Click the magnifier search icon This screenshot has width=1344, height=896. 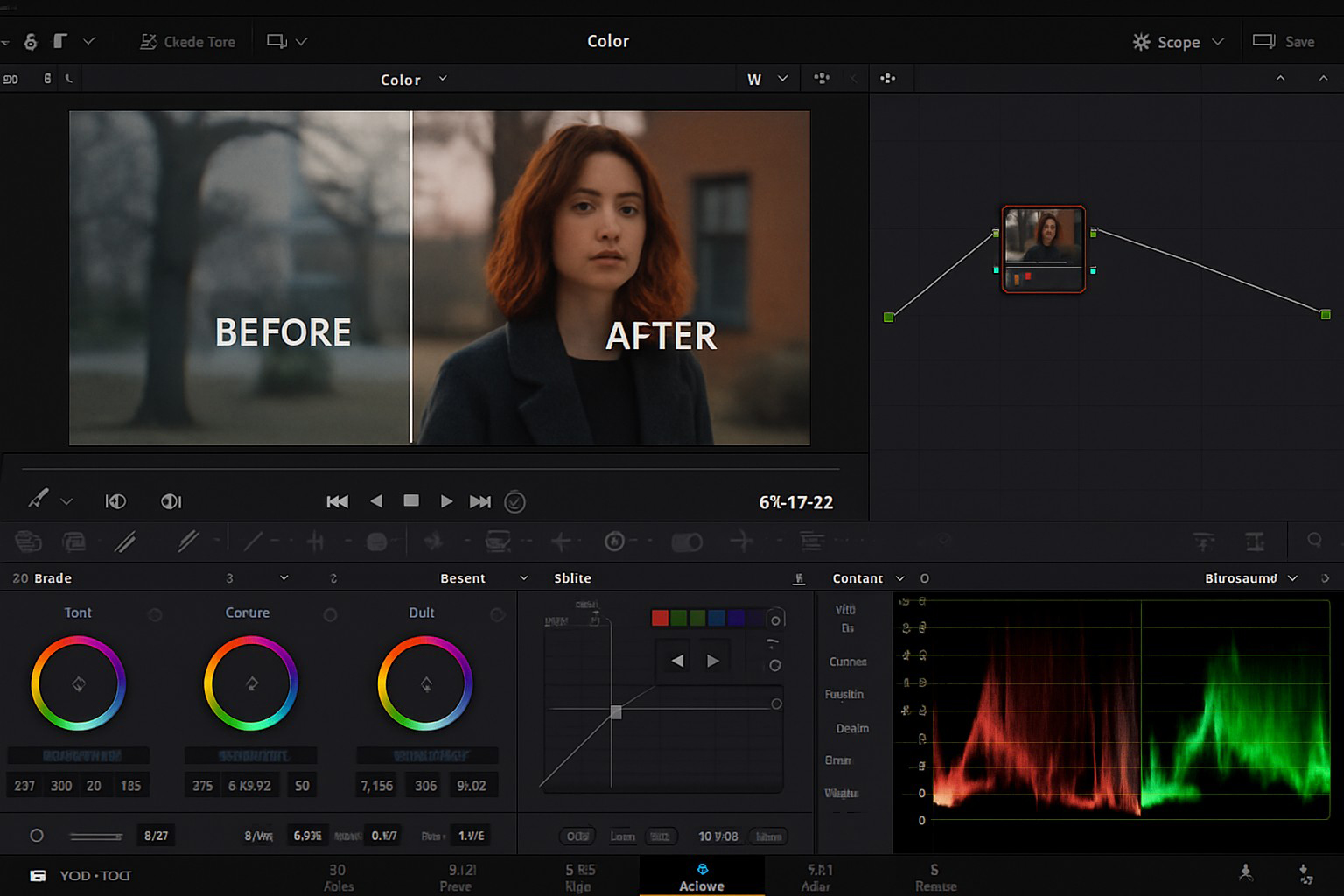pyautogui.click(x=1314, y=541)
